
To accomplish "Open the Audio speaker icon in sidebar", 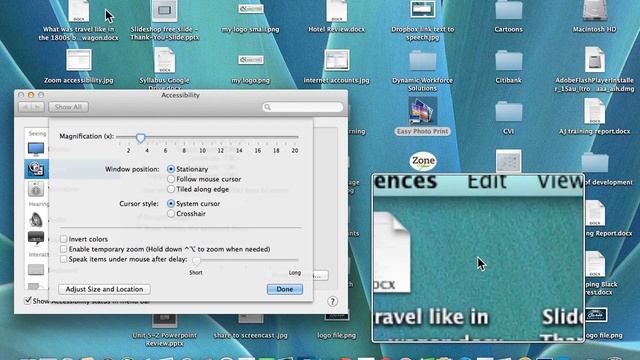I will coord(36,220).
